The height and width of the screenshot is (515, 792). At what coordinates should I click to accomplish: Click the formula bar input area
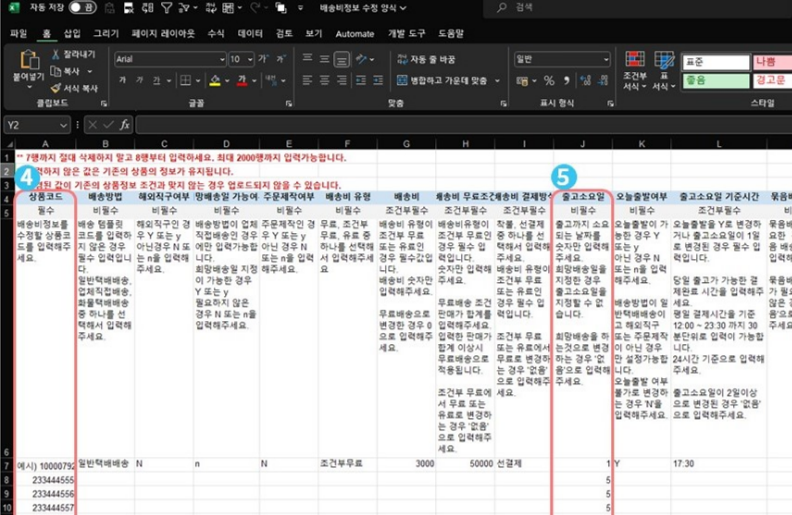[x=462, y=125]
